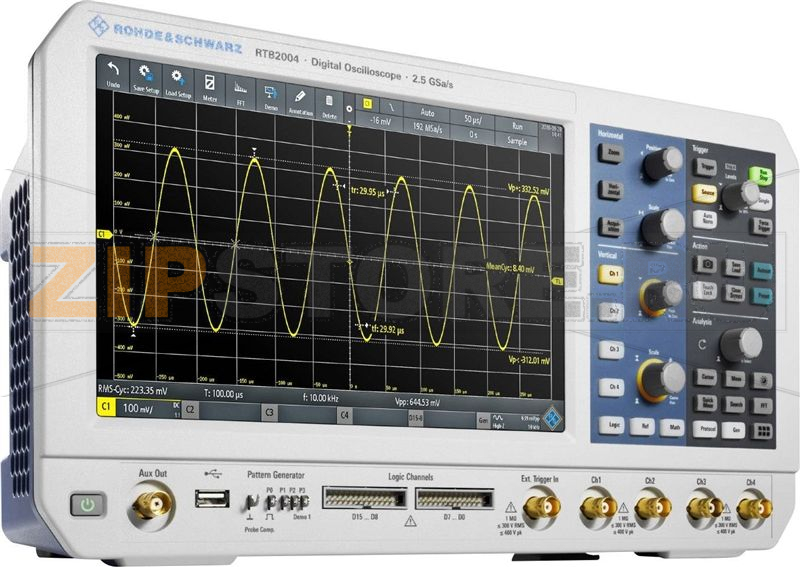Select the D15-8 logic tab
This screenshot has width=800, height=567.
tap(416, 418)
